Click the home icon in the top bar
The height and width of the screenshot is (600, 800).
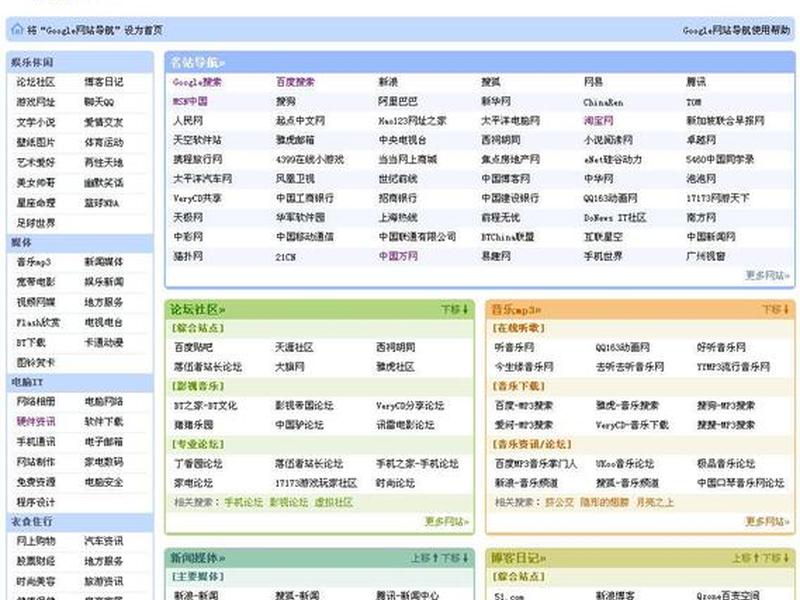pyautogui.click(x=17, y=30)
